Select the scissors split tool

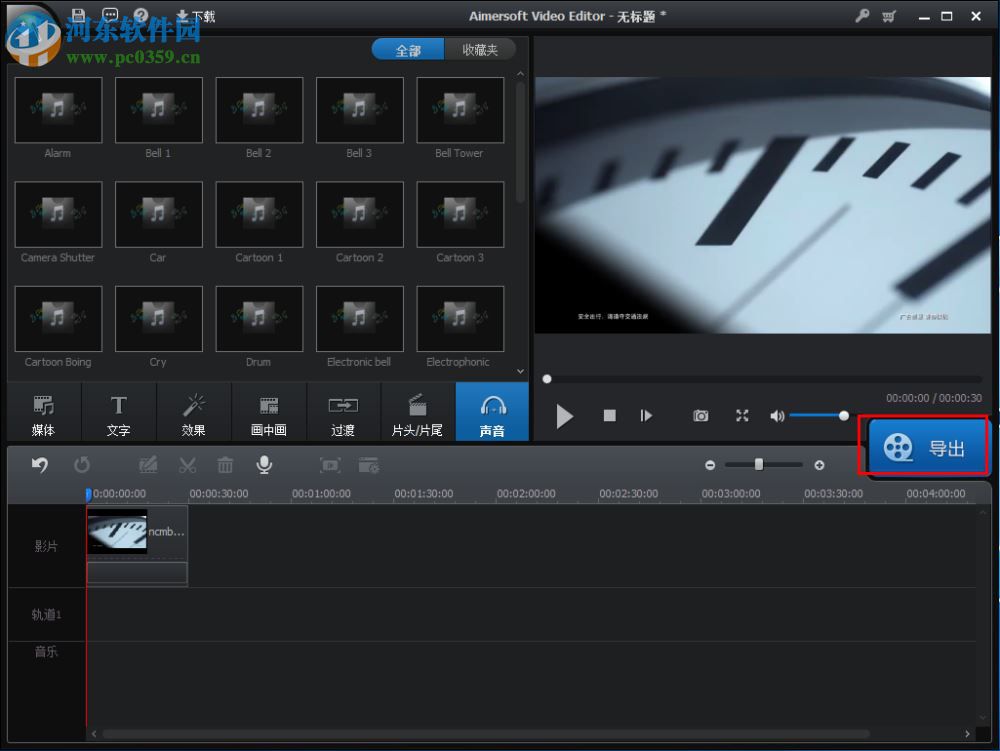point(186,464)
